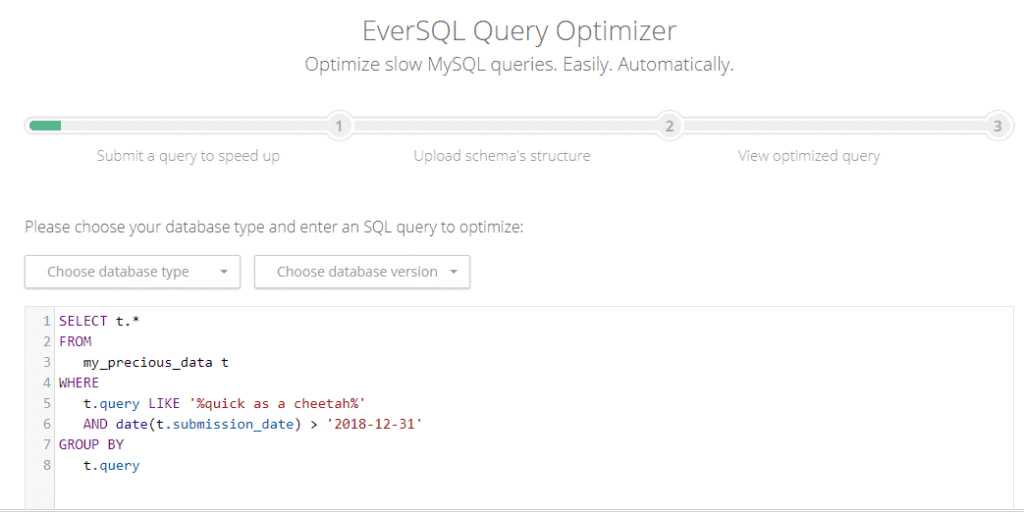Click step 3 circle in progress bar
The width and height of the screenshot is (1024, 512).
[997, 125]
